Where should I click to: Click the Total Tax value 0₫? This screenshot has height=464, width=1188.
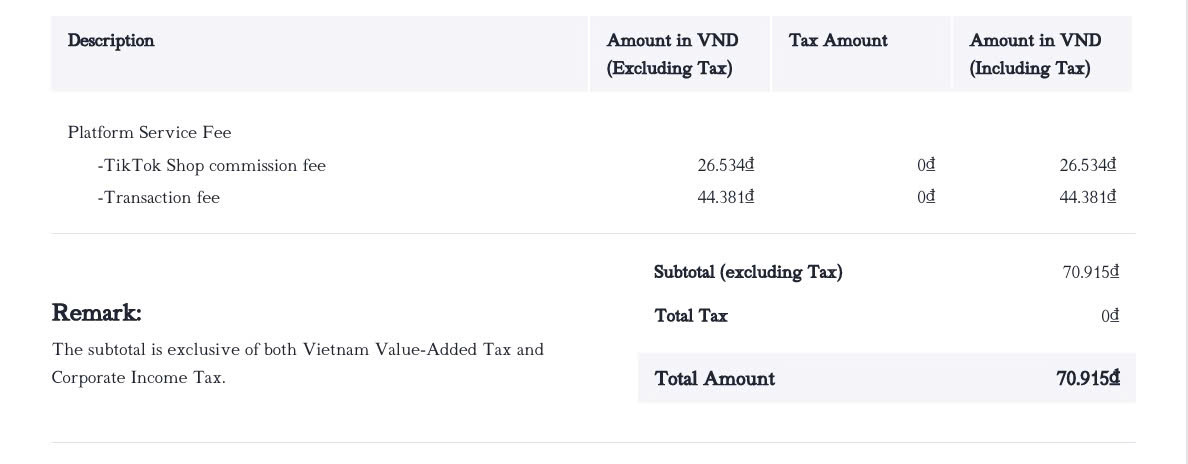(x=1111, y=316)
